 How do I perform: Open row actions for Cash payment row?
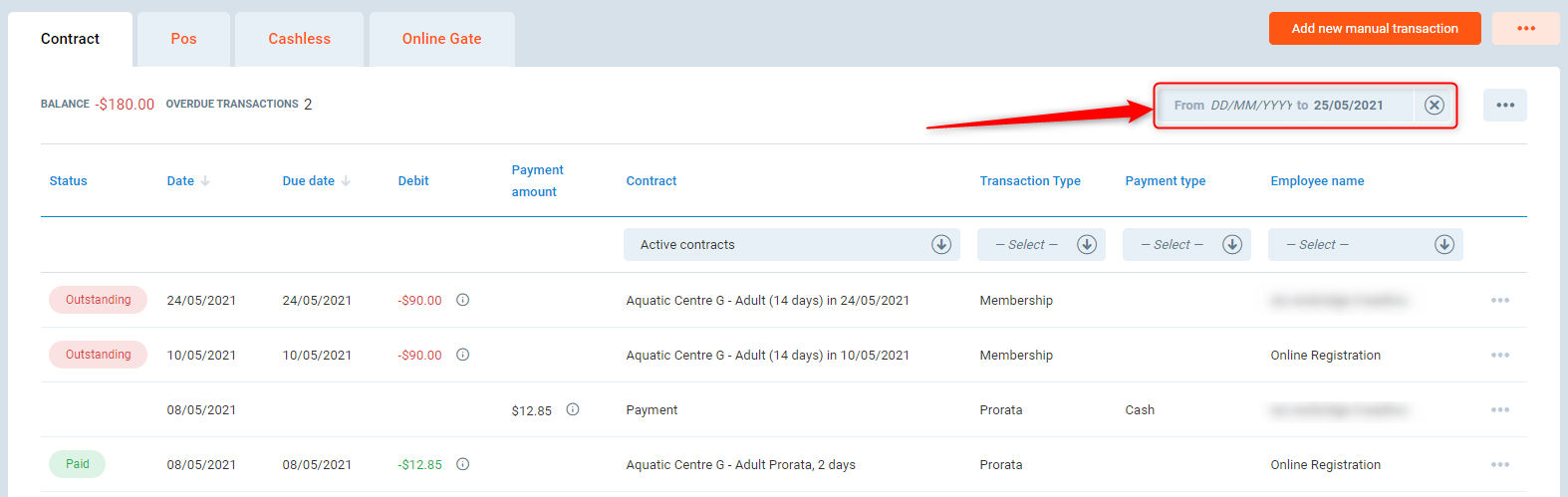tap(1499, 410)
